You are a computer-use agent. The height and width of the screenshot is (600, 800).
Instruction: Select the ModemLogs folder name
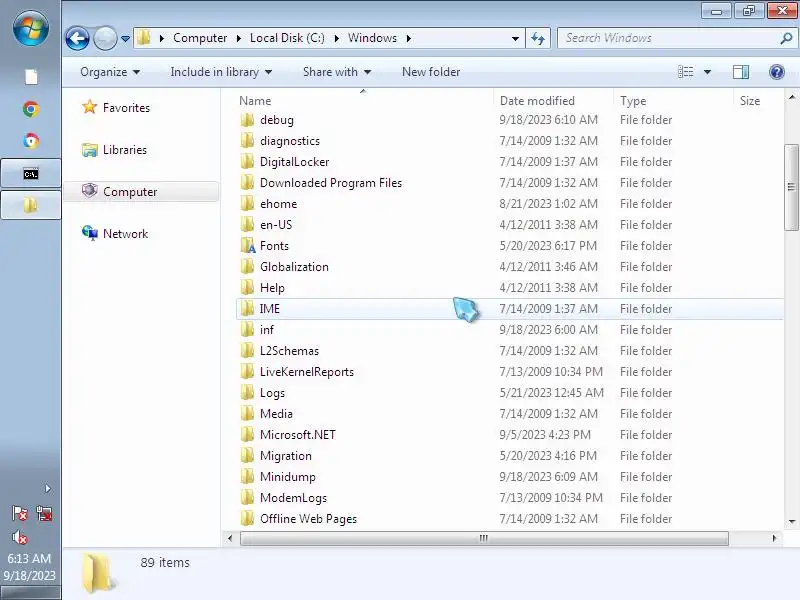coord(293,497)
